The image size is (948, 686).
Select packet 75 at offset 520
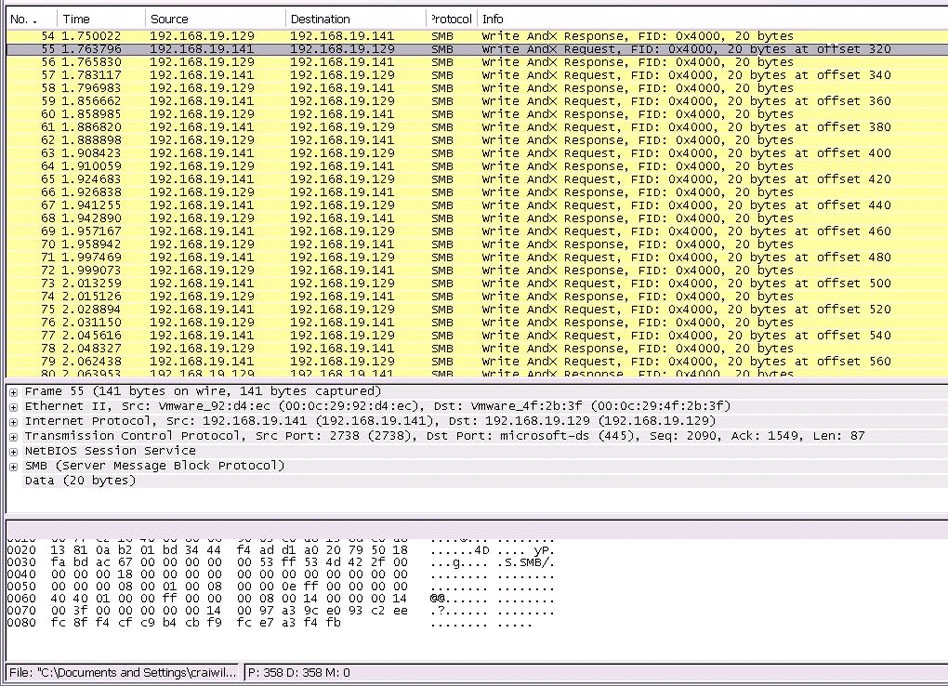click(477, 309)
